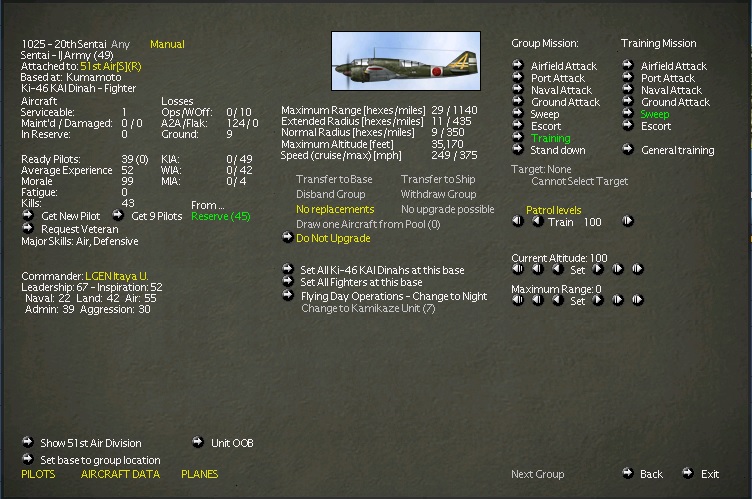
Task: Click arrow icon beside Do Not Upgrade
Action: pos(287,237)
